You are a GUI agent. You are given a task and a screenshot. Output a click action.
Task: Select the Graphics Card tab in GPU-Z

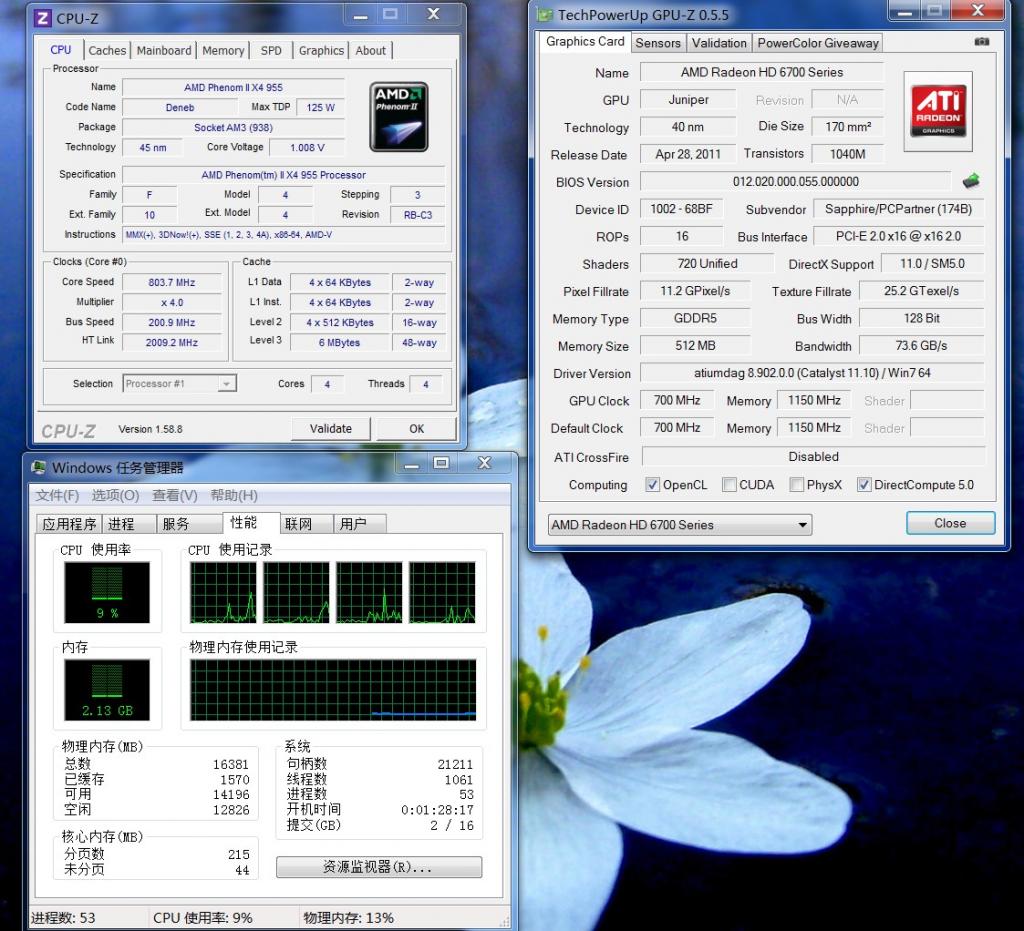coord(585,41)
